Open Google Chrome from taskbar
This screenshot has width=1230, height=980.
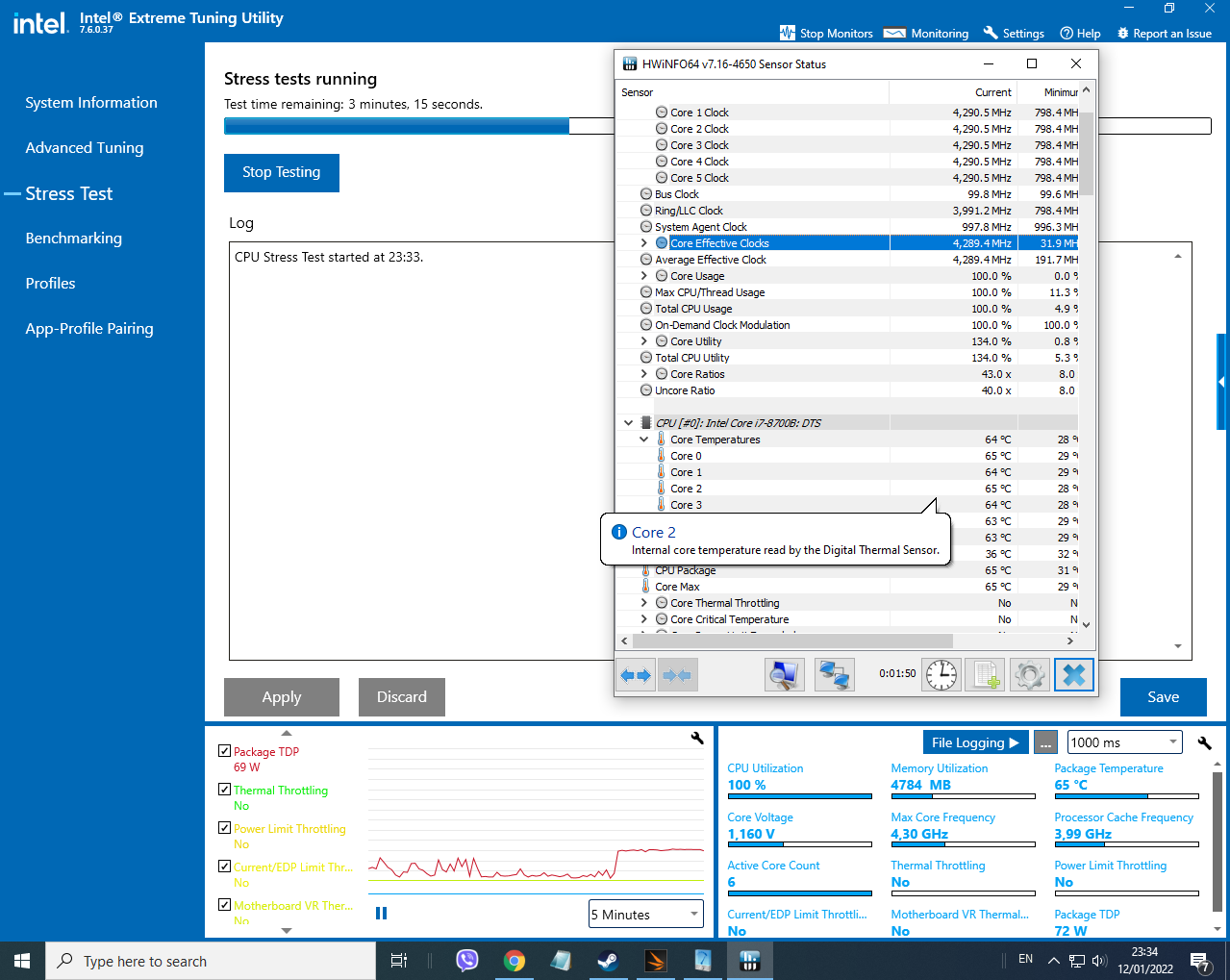515,961
